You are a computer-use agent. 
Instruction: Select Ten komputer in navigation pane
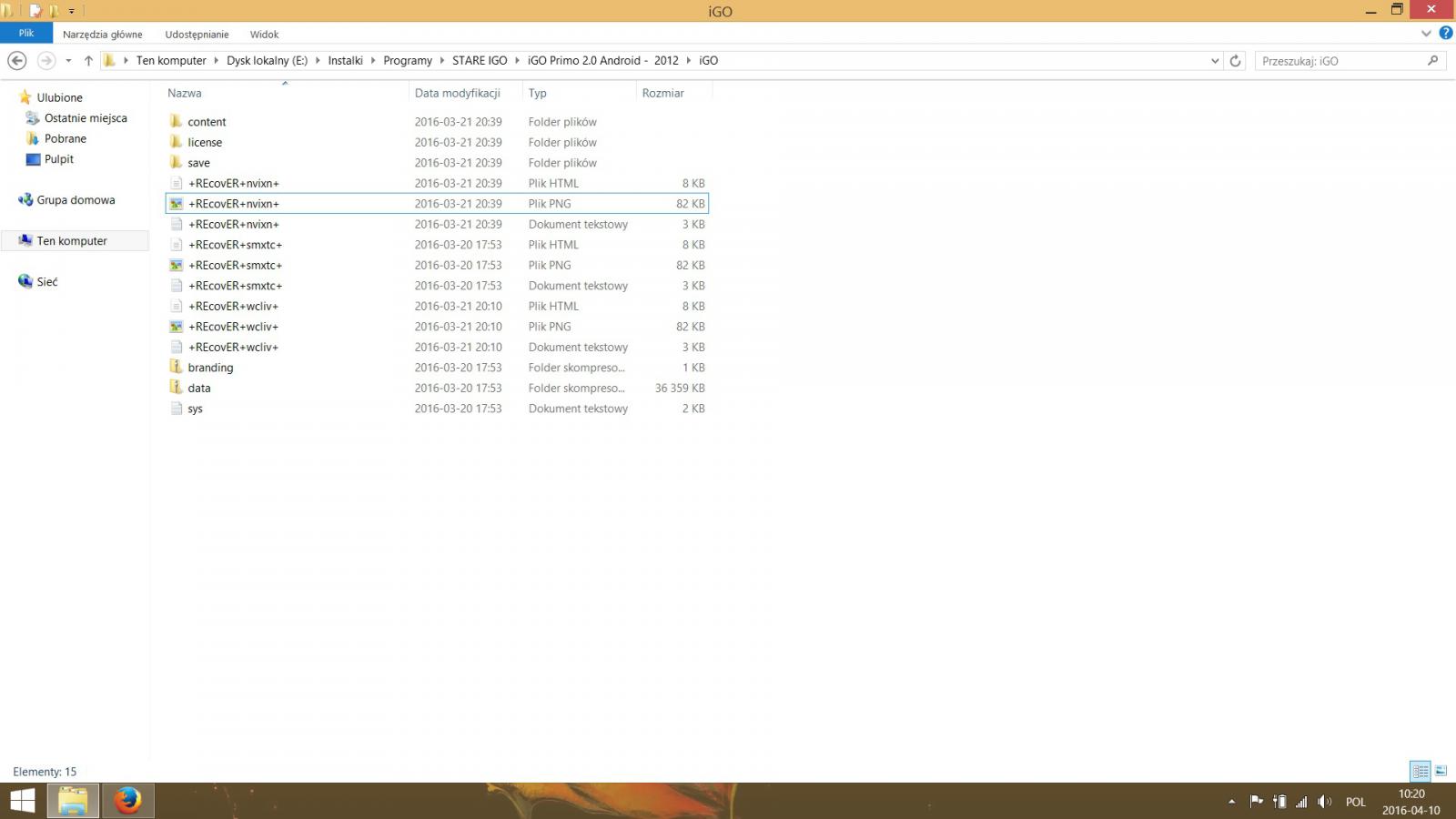click(x=72, y=241)
